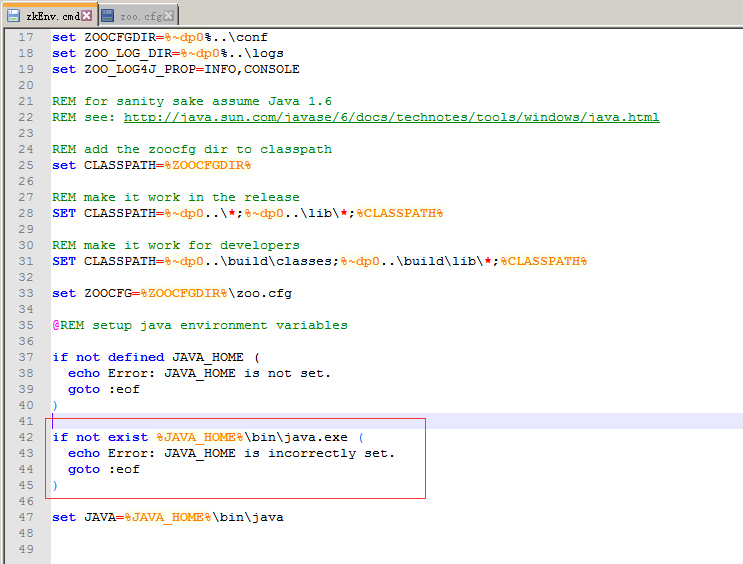Click the save icon on zoo.cfg tab
This screenshot has height=564, width=743.
[108, 16]
